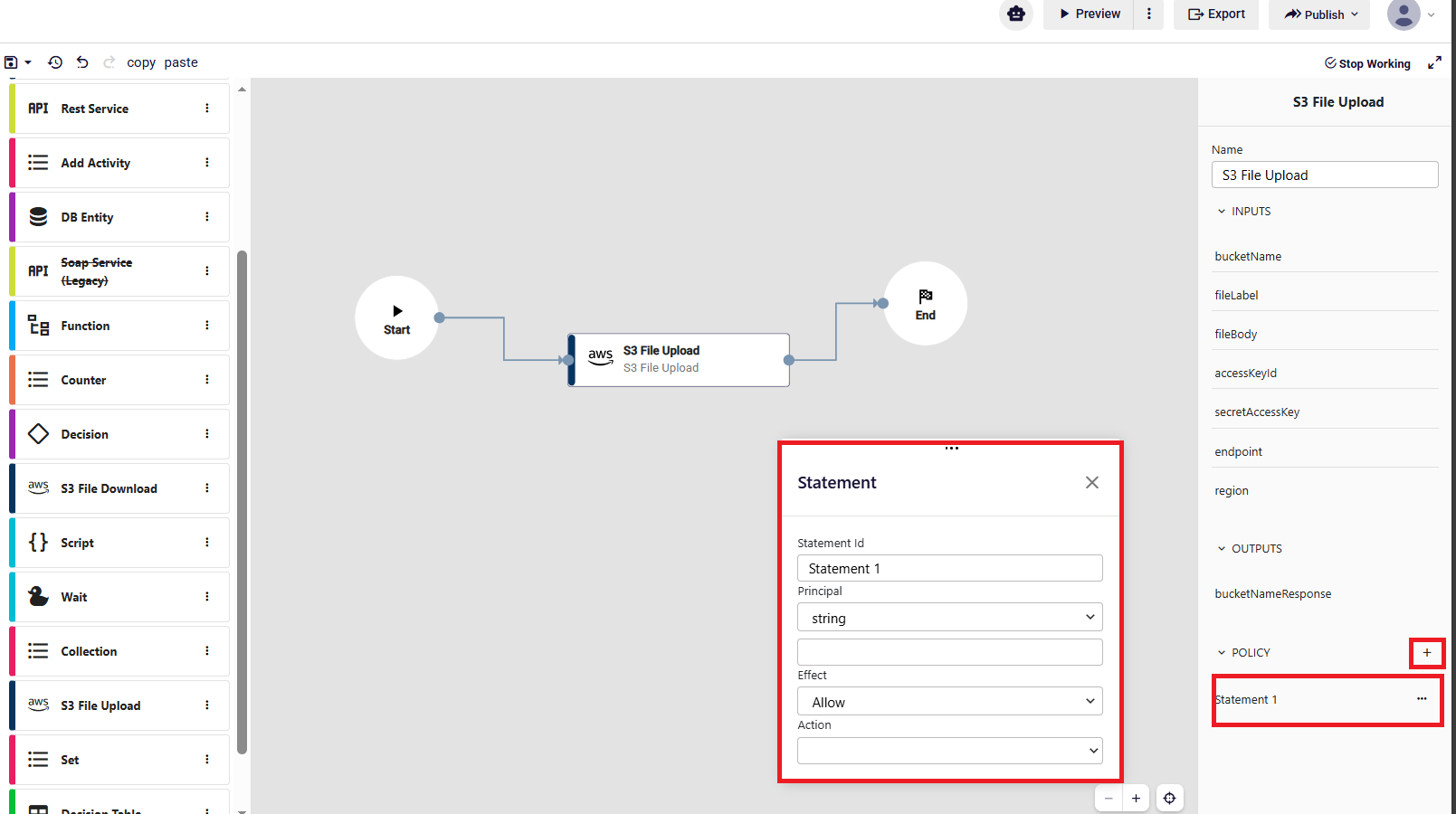
Task: Click the Statement dialog drag handle dots
Action: coord(951,449)
